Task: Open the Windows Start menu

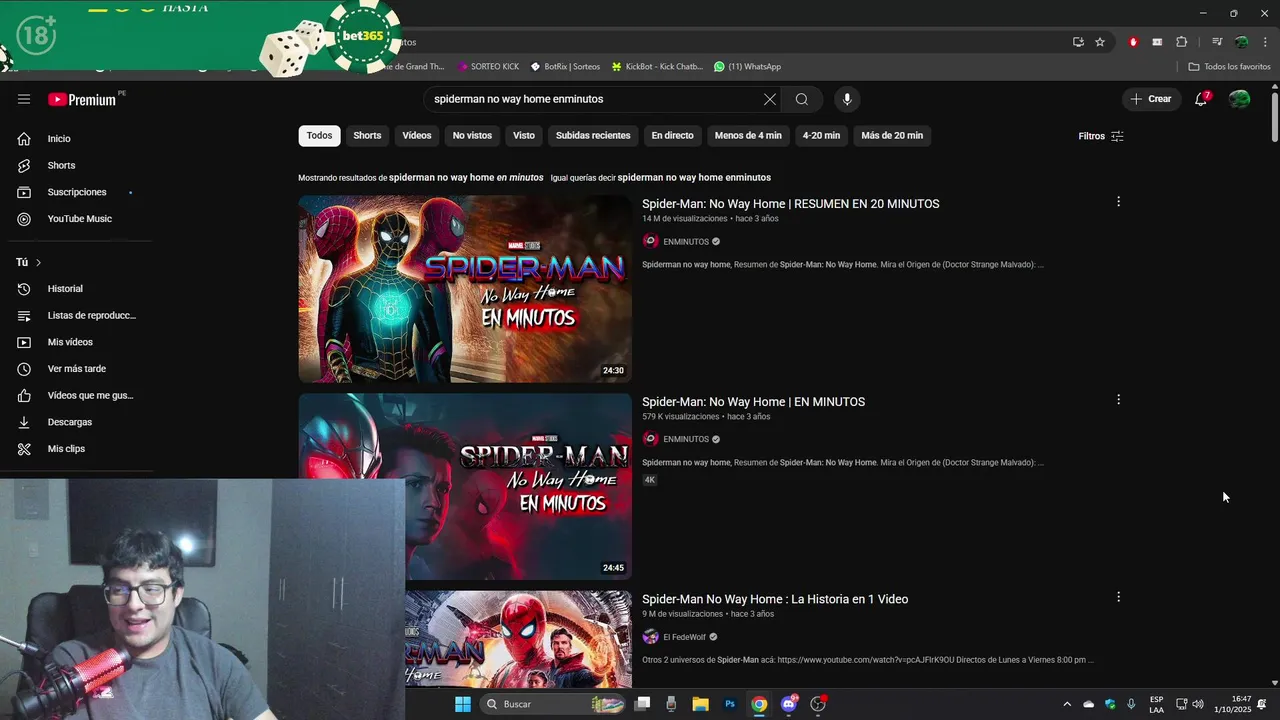Action: click(463, 704)
